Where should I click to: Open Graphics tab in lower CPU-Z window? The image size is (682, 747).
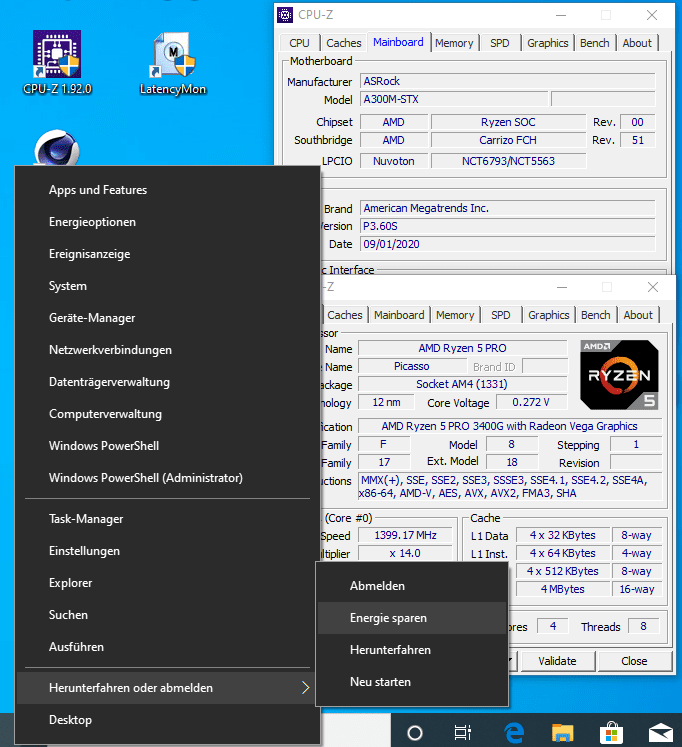point(549,315)
